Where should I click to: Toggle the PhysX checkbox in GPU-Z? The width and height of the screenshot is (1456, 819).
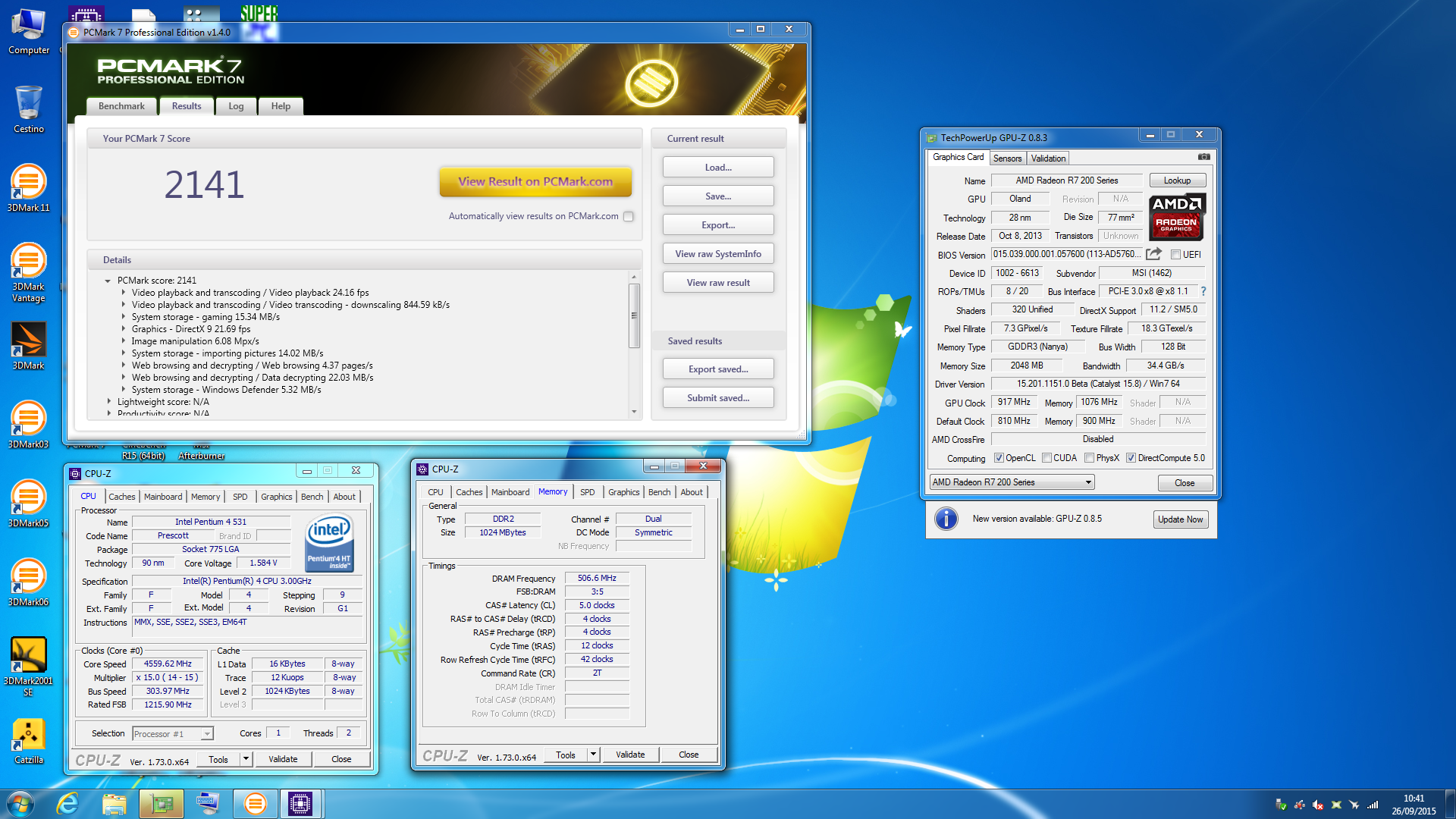click(1089, 458)
